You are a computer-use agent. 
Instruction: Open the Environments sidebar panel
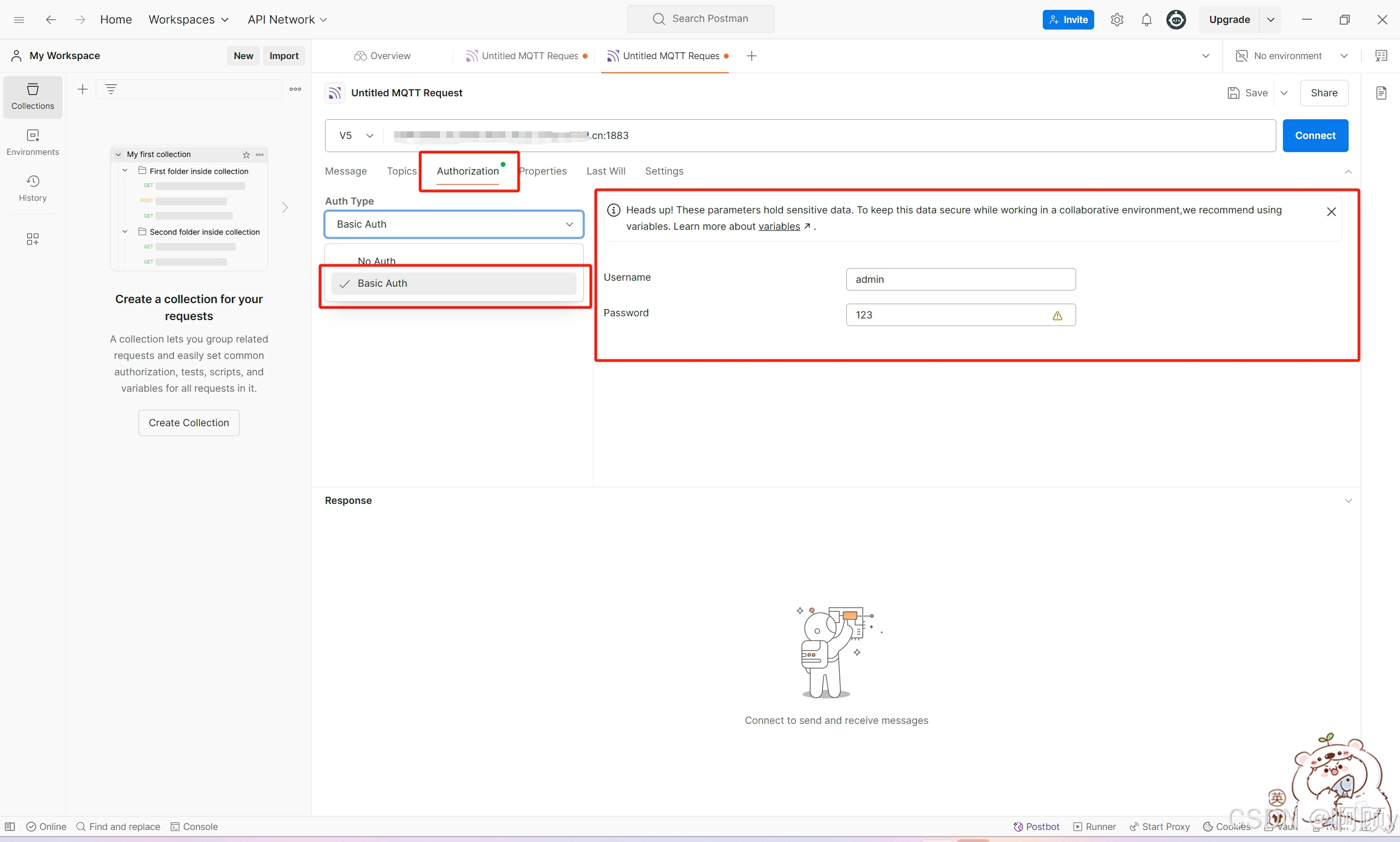(x=32, y=142)
